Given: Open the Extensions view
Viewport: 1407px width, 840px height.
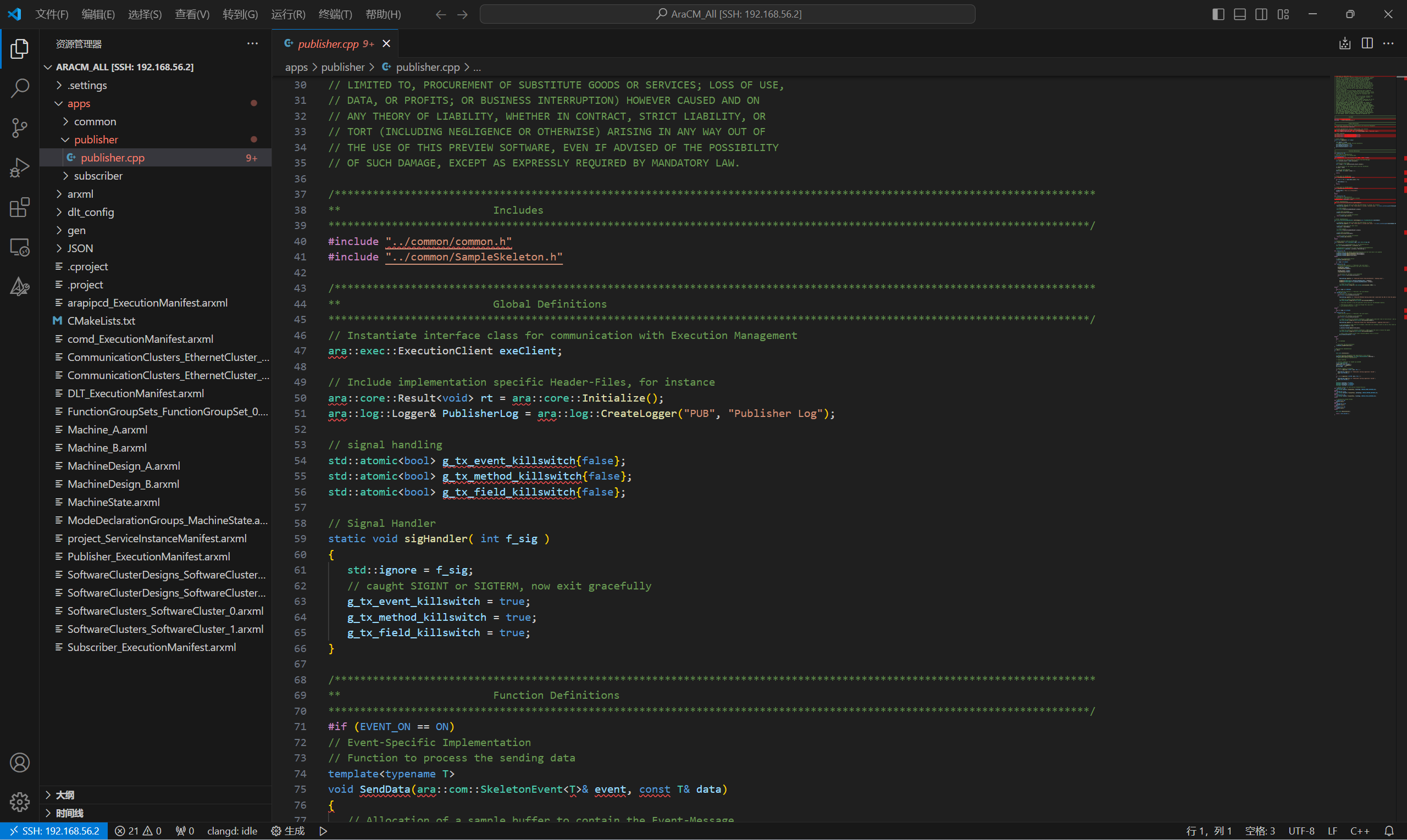Looking at the screenshot, I should point(20,208).
